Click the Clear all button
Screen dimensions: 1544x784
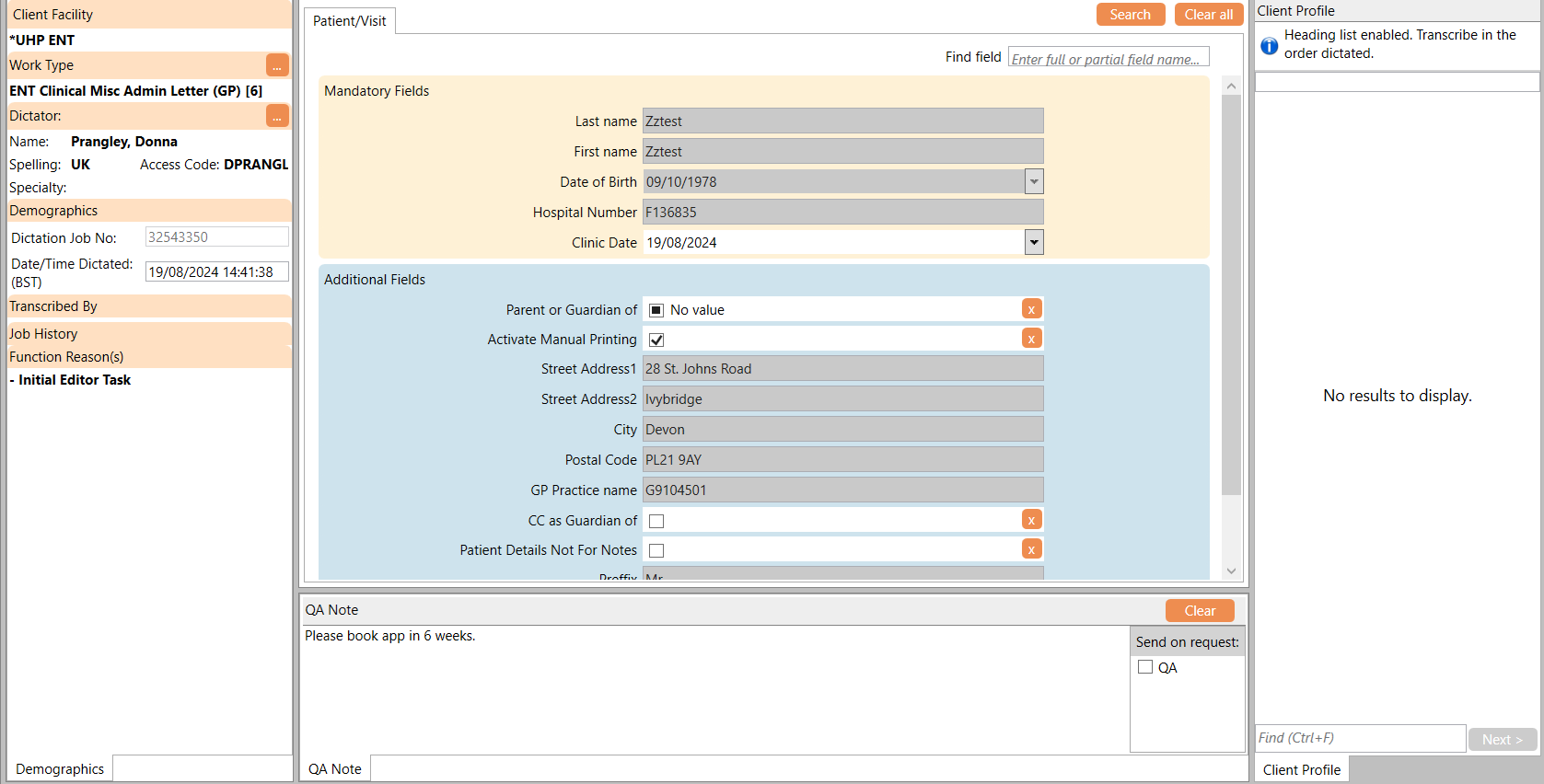click(x=1209, y=15)
